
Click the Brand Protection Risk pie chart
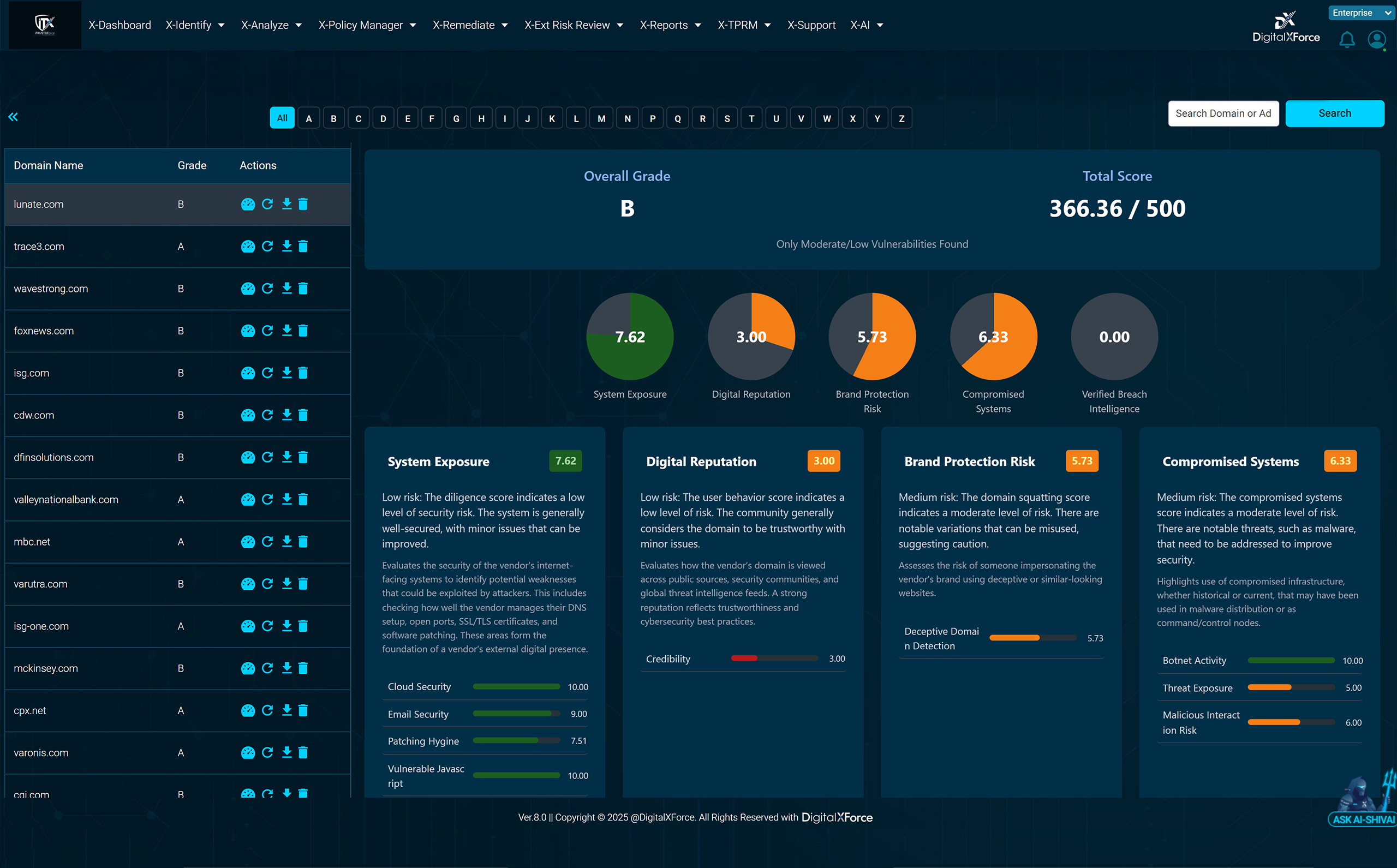[x=872, y=337]
